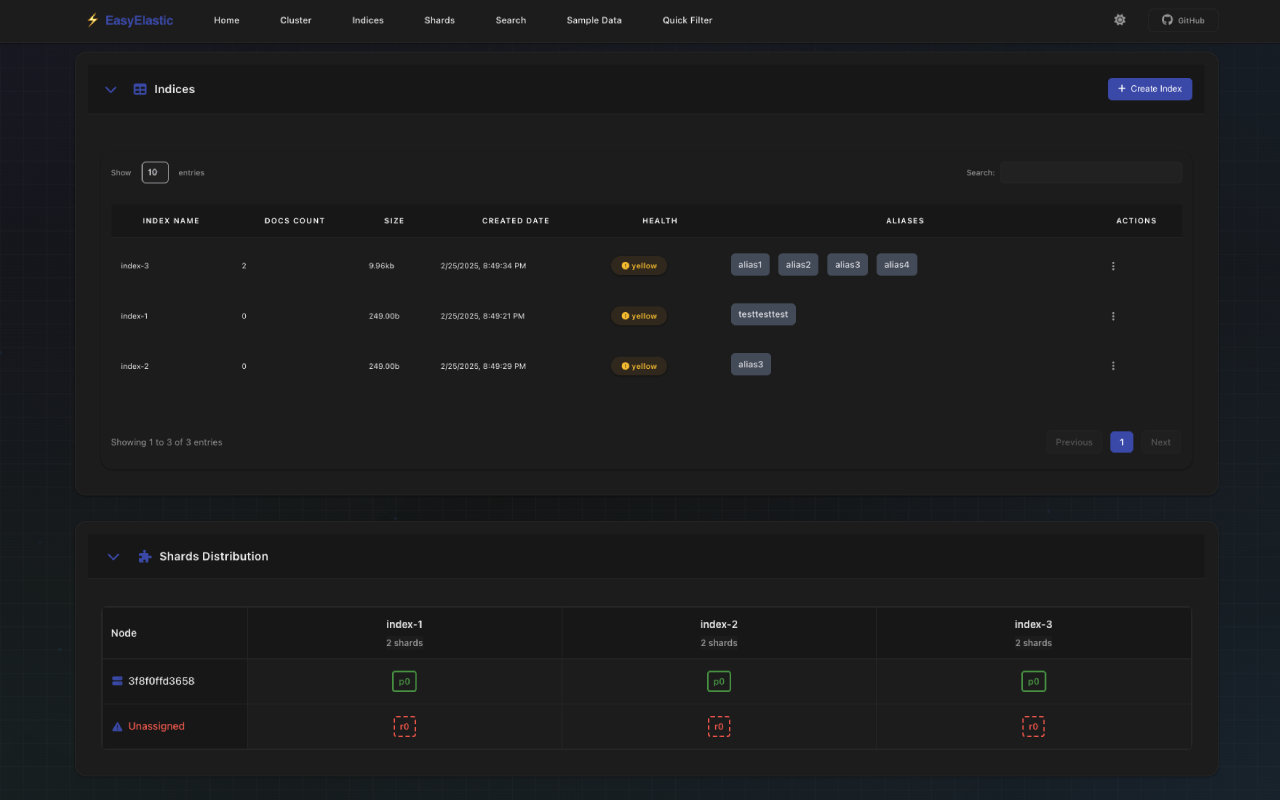The height and width of the screenshot is (800, 1280).
Task: Select Cluster in the navigation bar
Action: pos(295,20)
